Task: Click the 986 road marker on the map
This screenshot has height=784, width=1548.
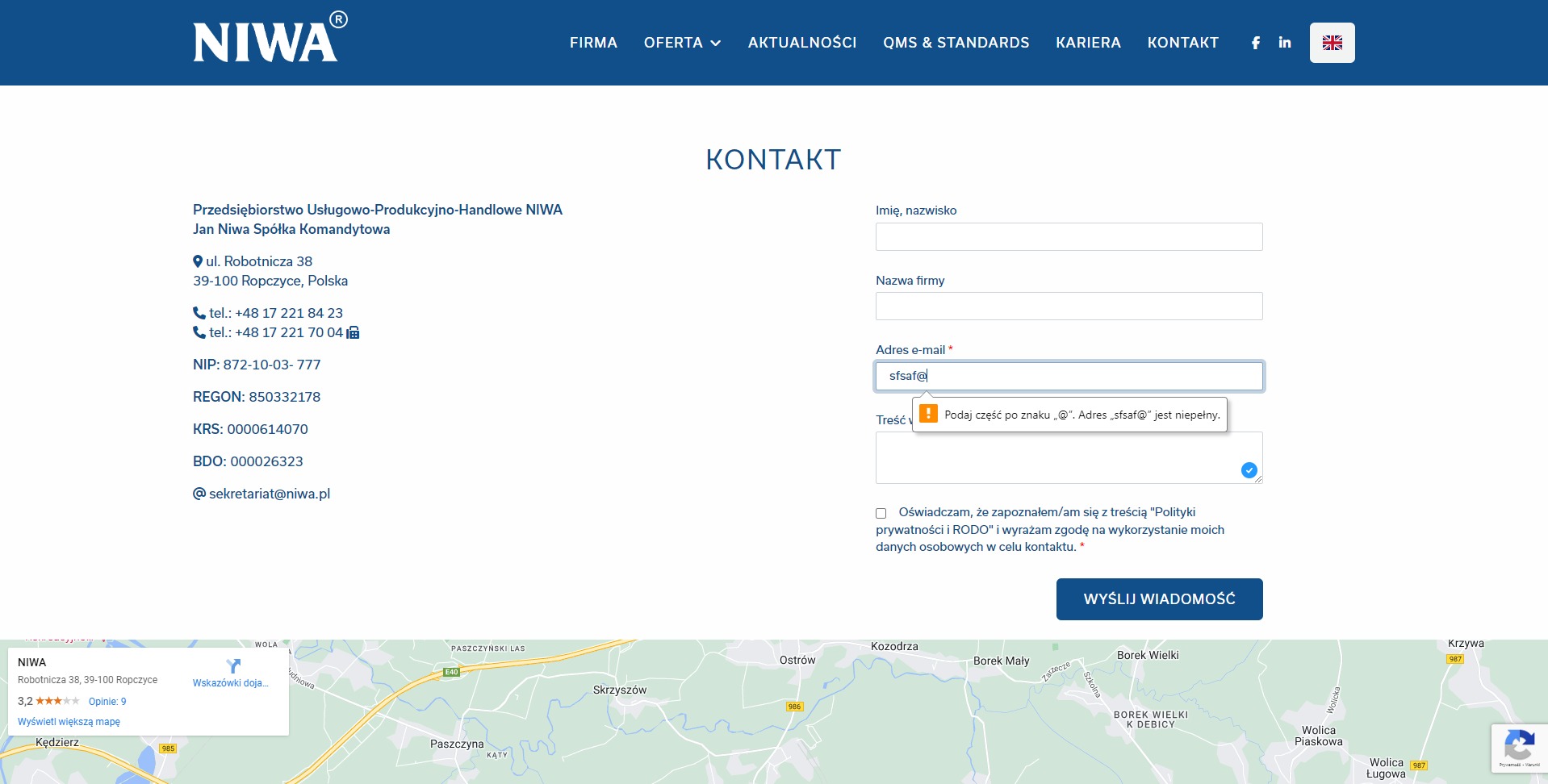Action: (x=795, y=707)
